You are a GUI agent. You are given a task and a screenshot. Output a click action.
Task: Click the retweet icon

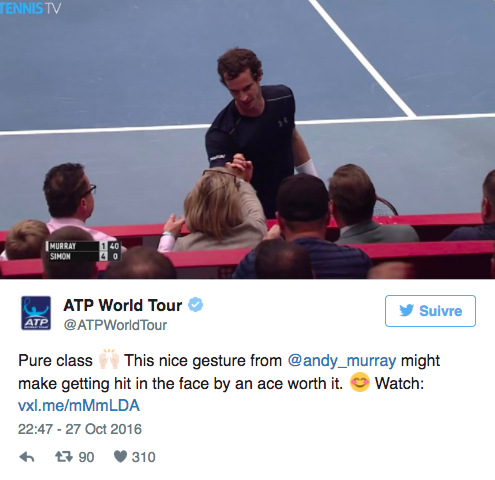pos(64,457)
